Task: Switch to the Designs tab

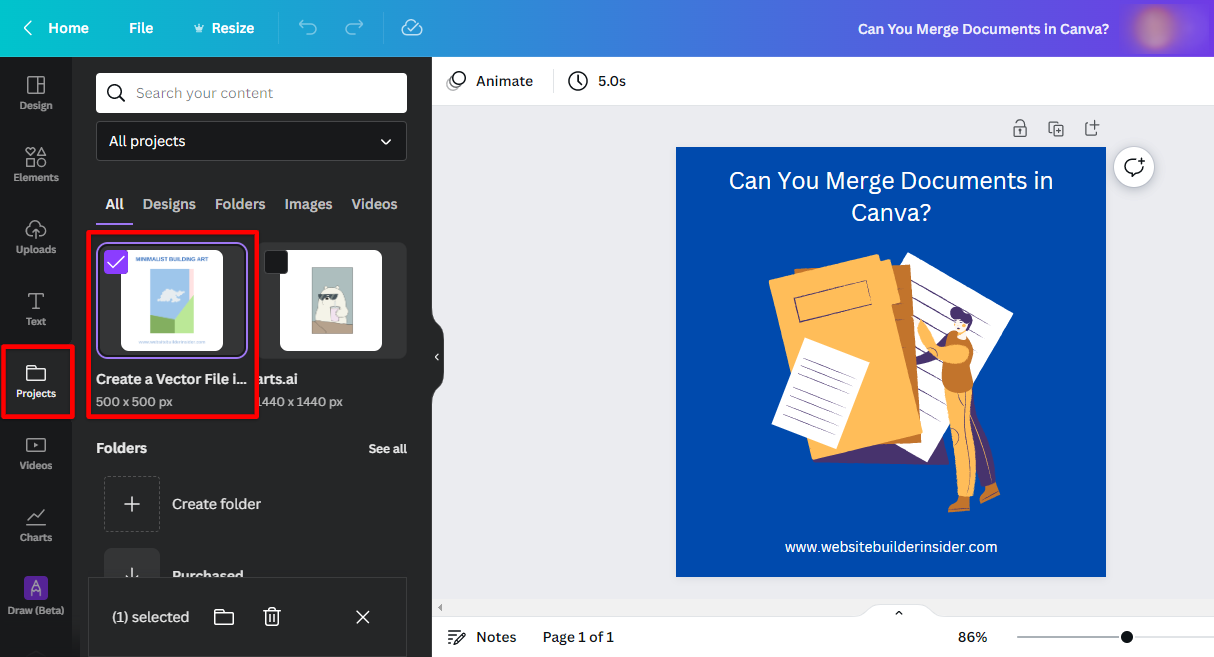Action: (169, 204)
